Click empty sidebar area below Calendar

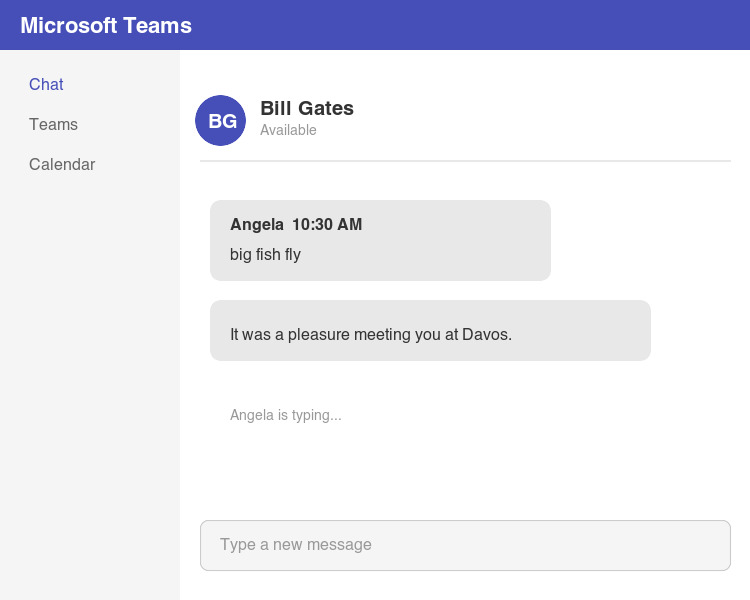(x=90, y=380)
